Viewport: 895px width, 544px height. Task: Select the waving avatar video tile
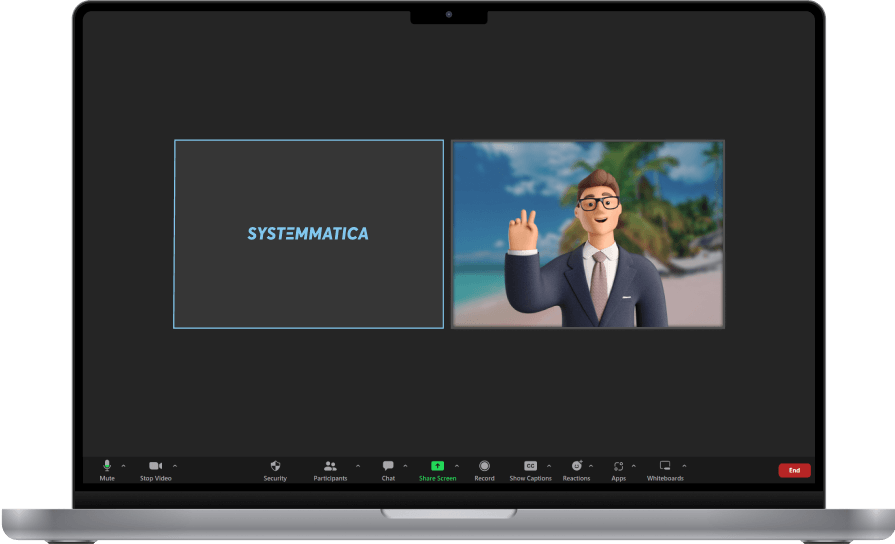[588, 234]
